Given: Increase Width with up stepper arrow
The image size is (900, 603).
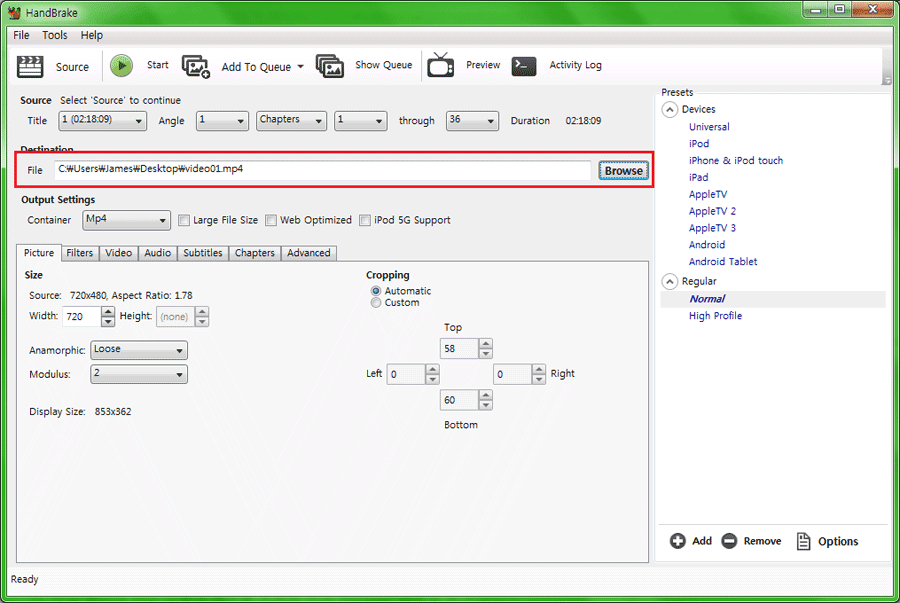Looking at the screenshot, I should [x=108, y=312].
